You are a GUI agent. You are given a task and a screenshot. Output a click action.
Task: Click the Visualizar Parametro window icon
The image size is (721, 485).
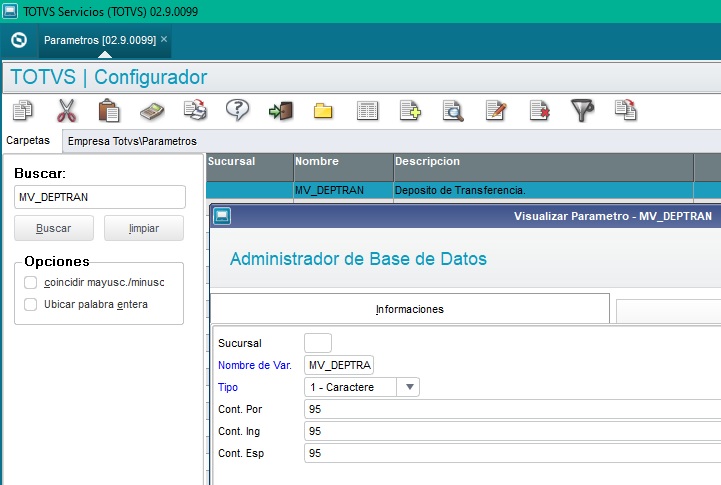click(222, 216)
